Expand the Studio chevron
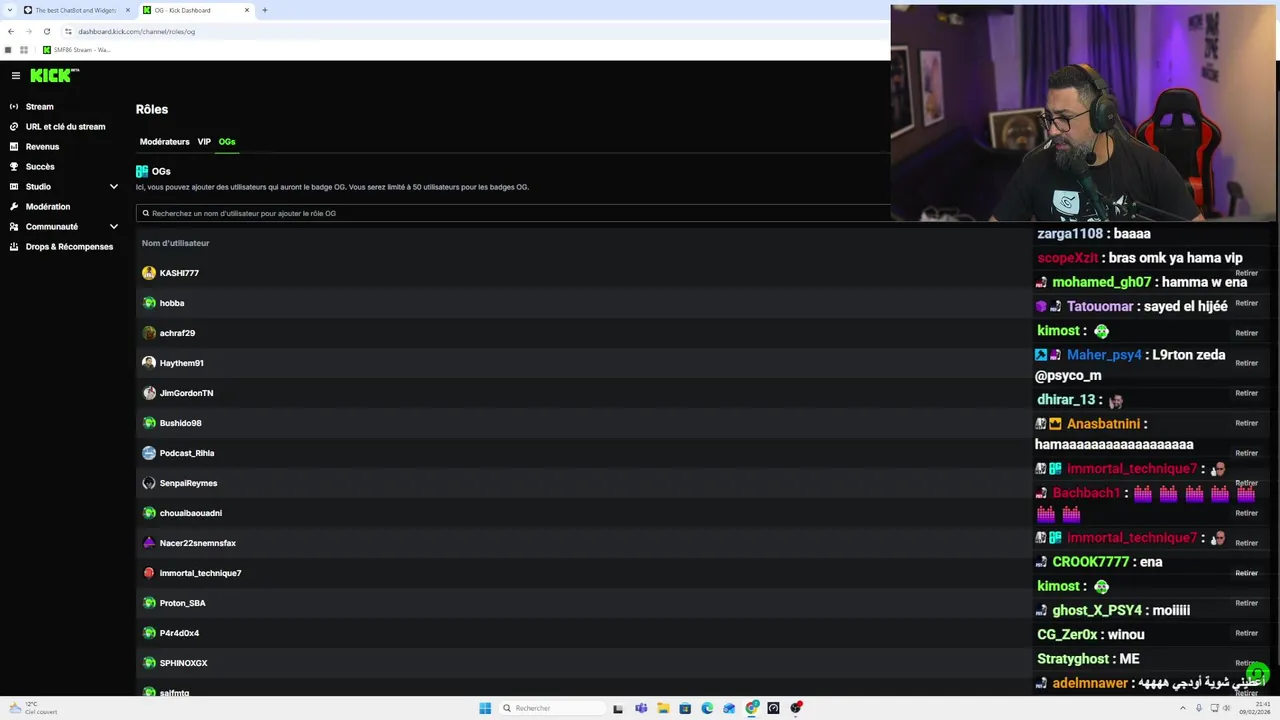This screenshot has width=1280, height=720. (113, 187)
